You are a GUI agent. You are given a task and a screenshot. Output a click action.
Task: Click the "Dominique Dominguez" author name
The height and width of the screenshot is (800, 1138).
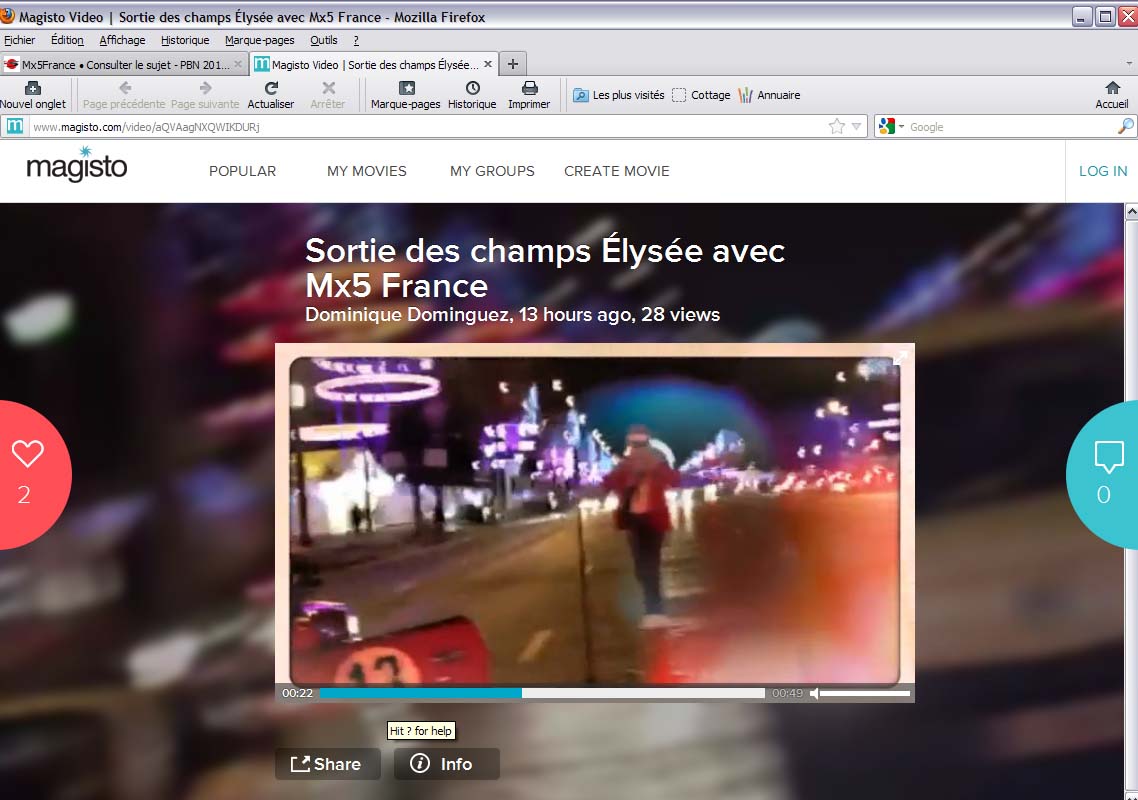click(409, 314)
